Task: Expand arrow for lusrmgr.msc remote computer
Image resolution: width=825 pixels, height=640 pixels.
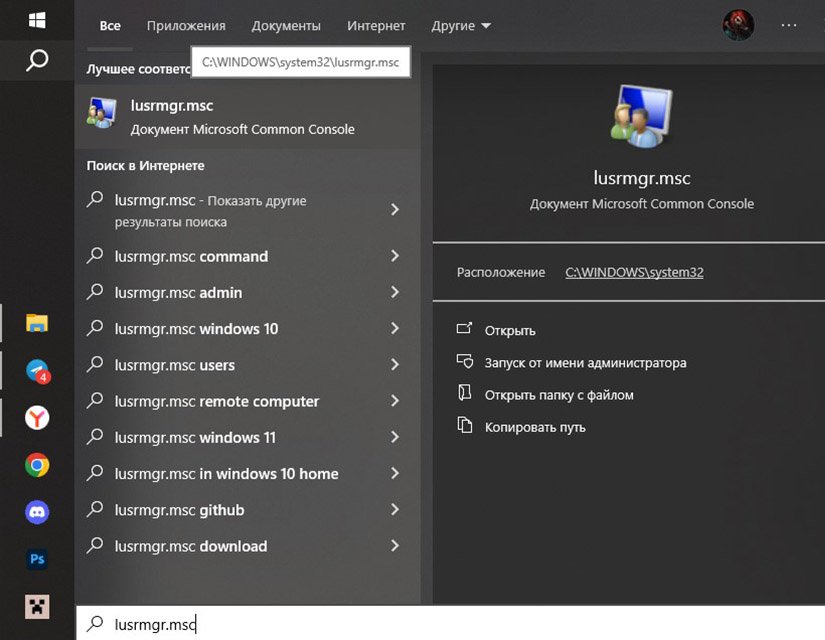Action: click(395, 401)
